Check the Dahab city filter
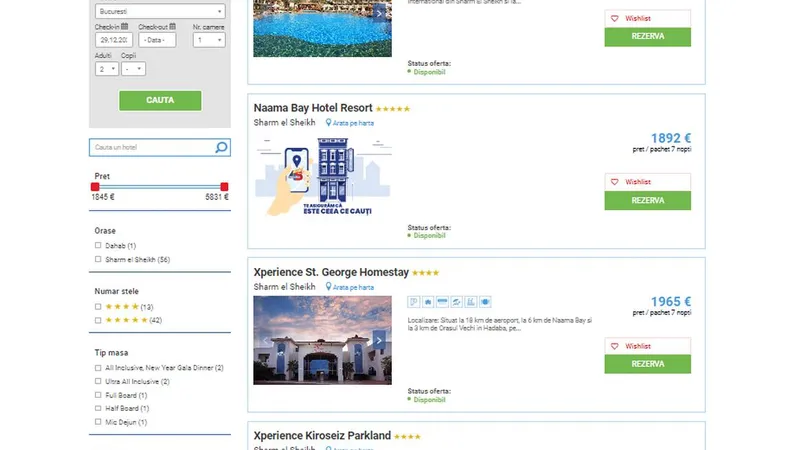800x450 pixels. [x=98, y=245]
